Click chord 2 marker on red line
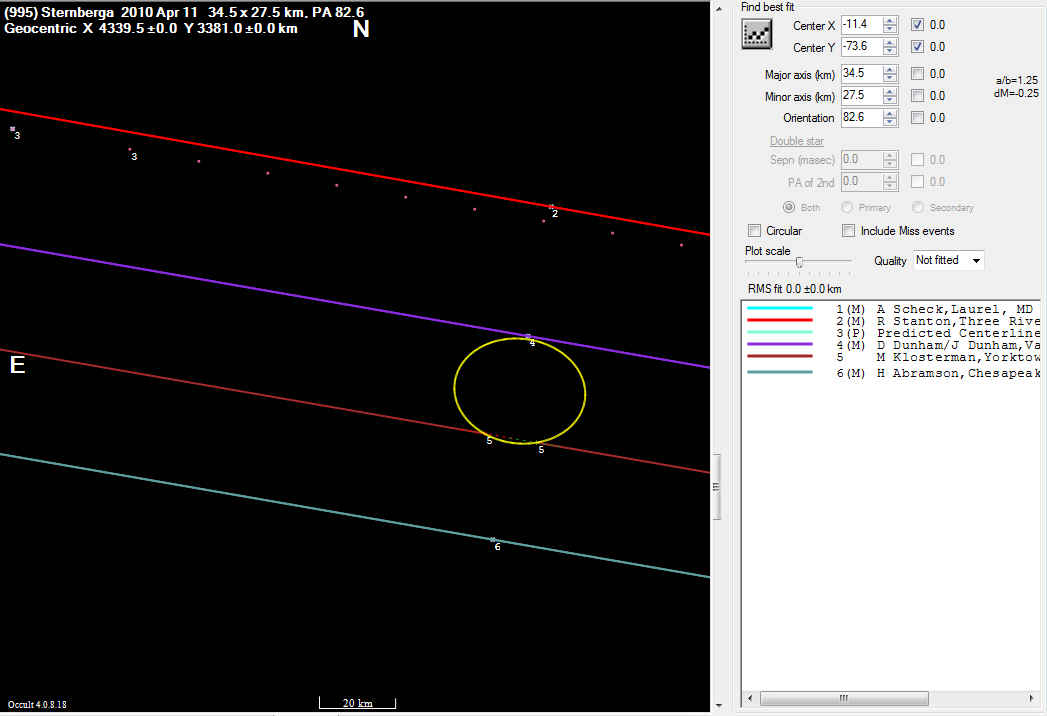The image size is (1047, 716). coord(551,206)
